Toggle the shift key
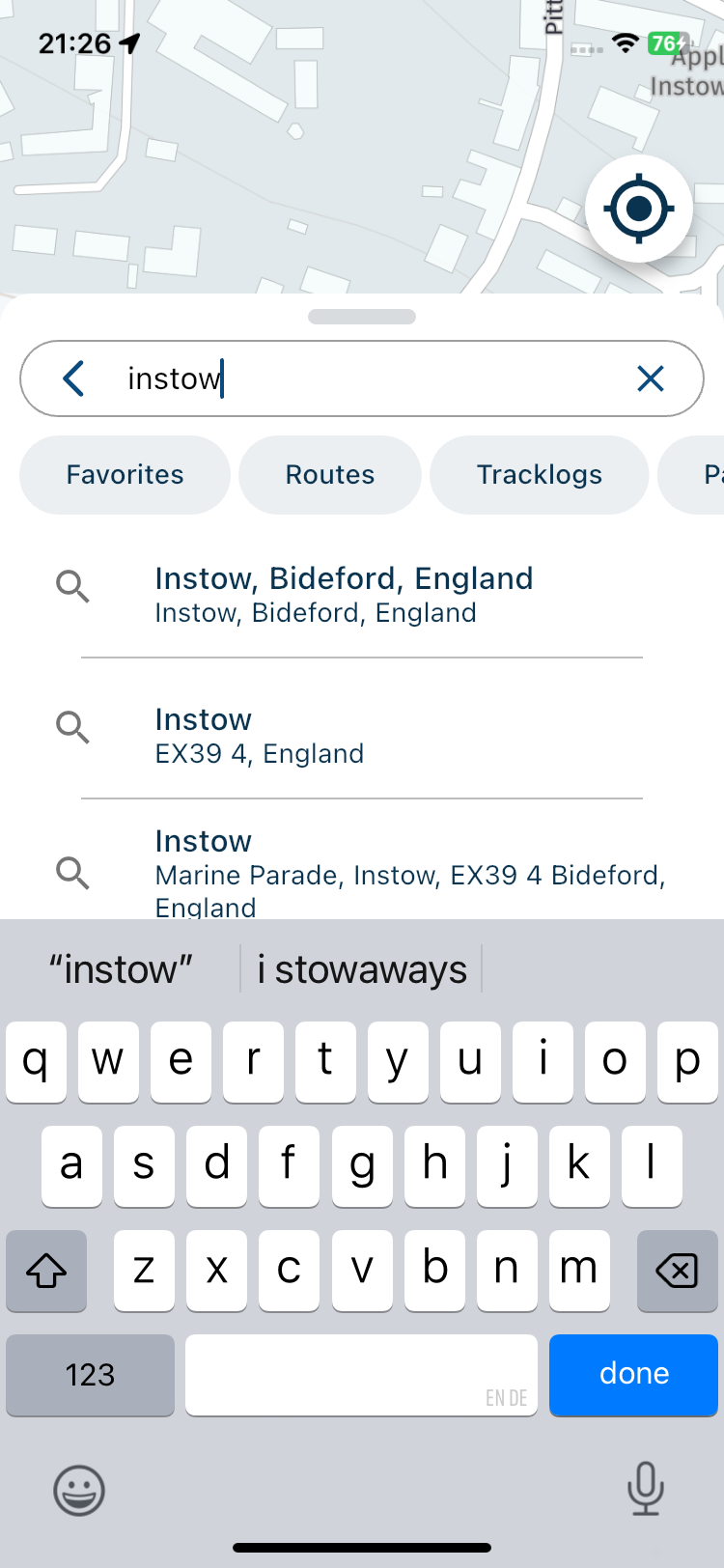The image size is (724, 1568). point(46,1271)
